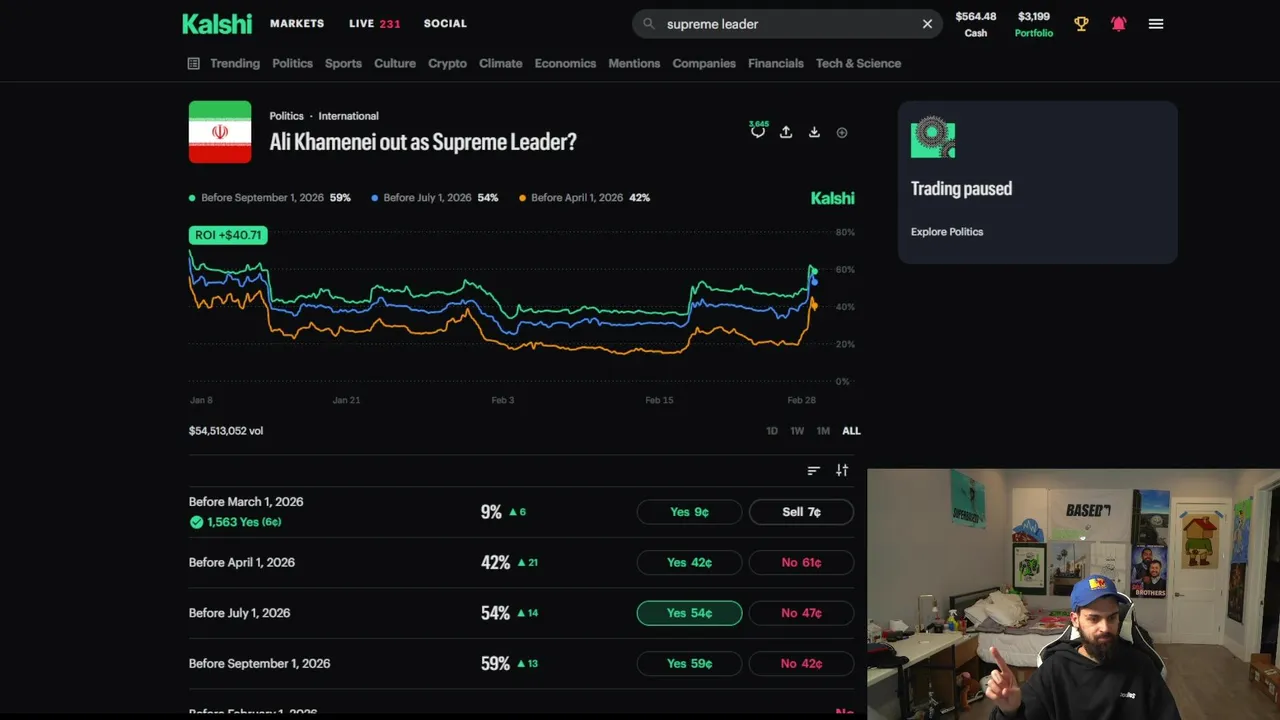Click Yes 59¢ for Before September 1
This screenshot has height=720, width=1280.
(x=689, y=663)
